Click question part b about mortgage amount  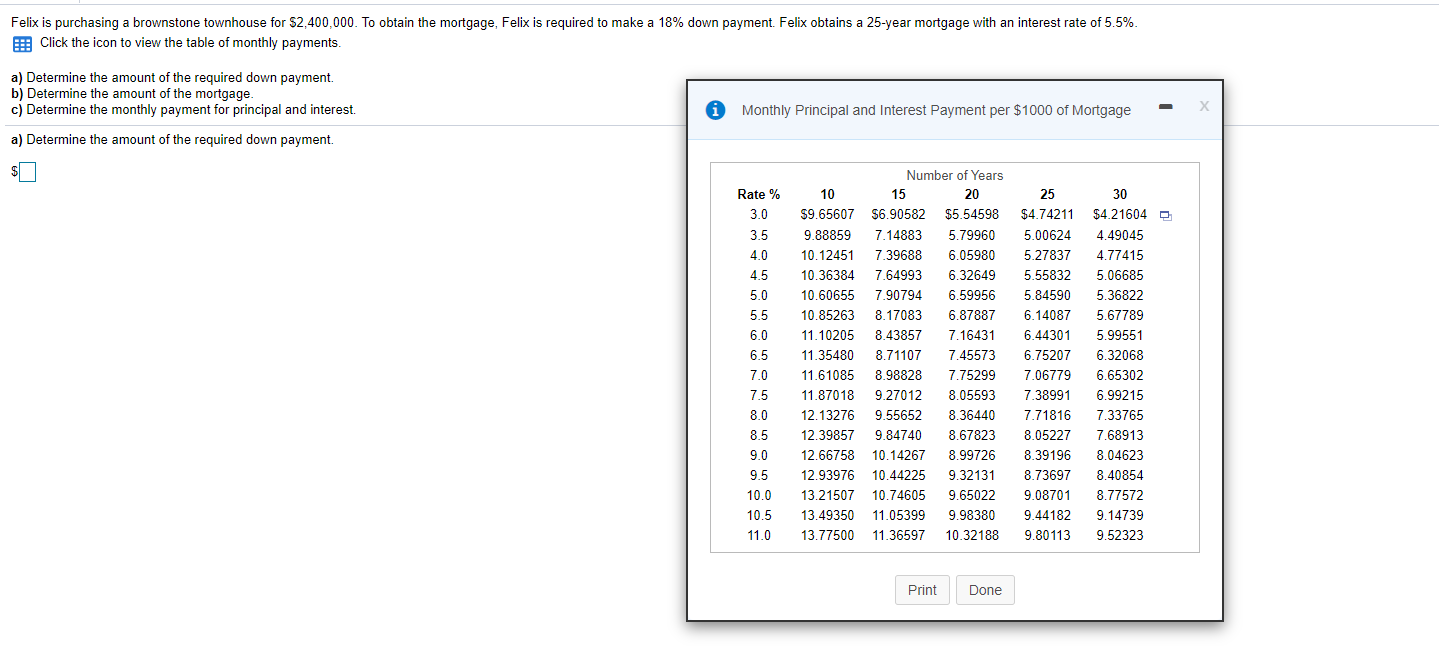pos(132,93)
